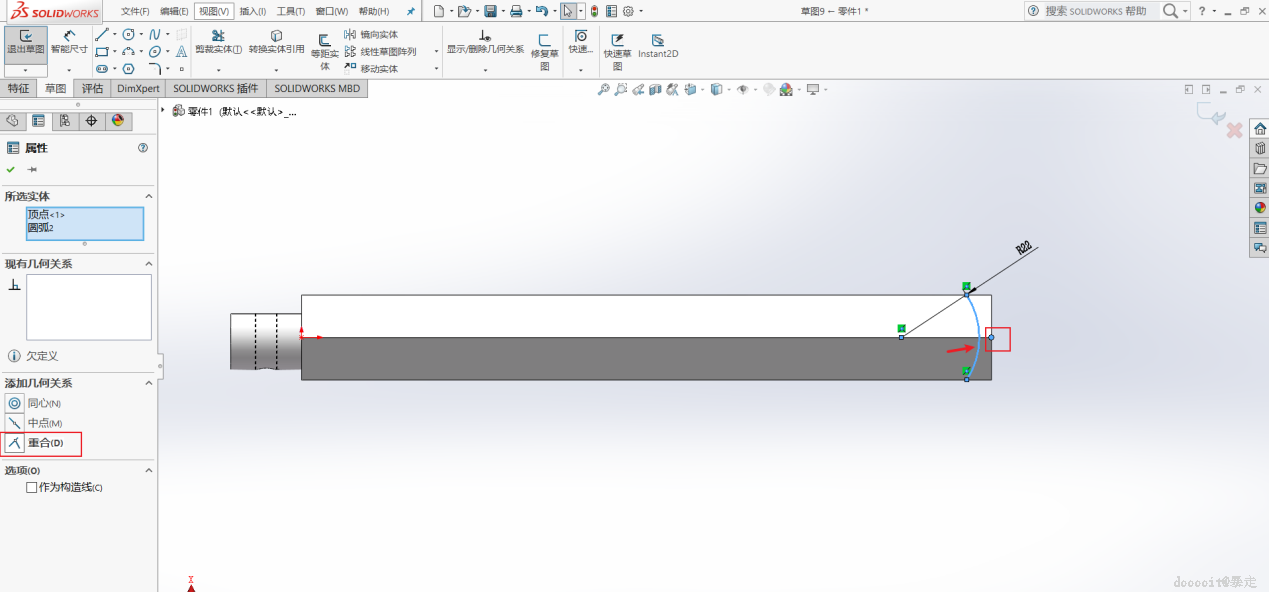
Task: Open the dropdown under 智能尺寸
Action: pos(69,71)
